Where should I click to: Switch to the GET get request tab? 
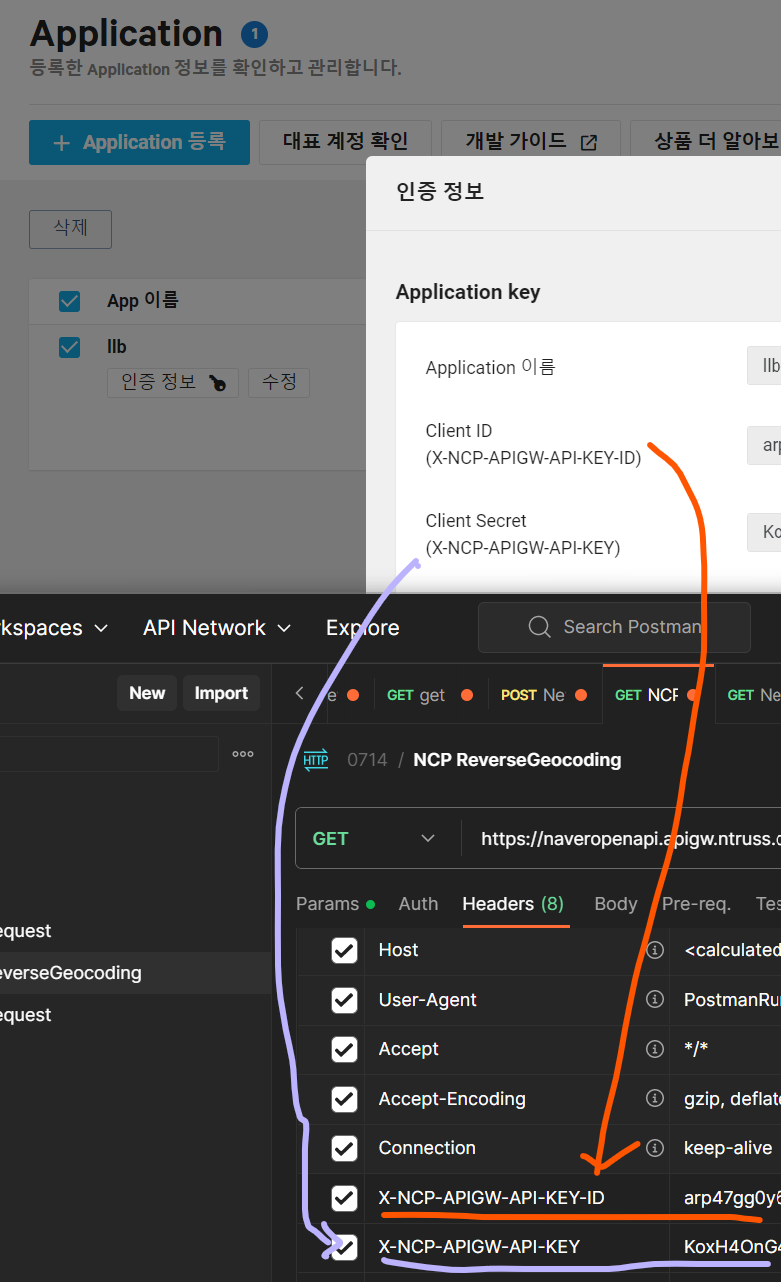(430, 695)
